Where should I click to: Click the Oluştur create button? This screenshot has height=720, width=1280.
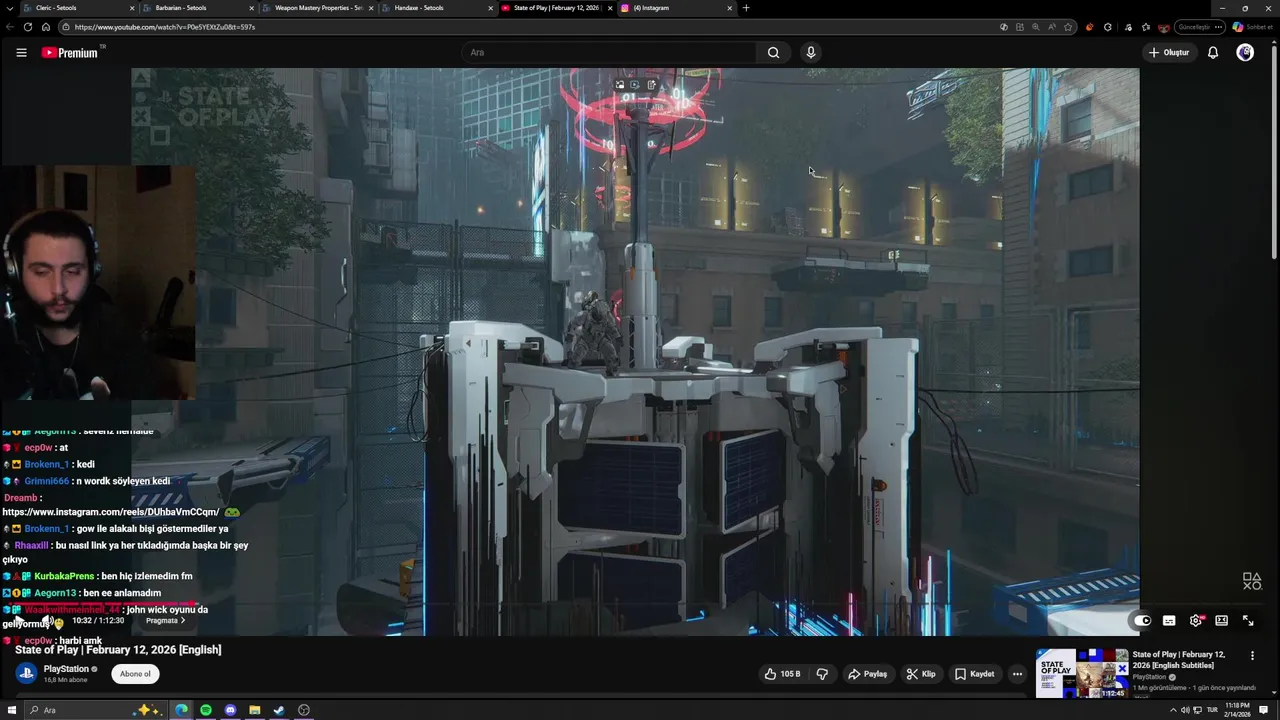[1168, 53]
